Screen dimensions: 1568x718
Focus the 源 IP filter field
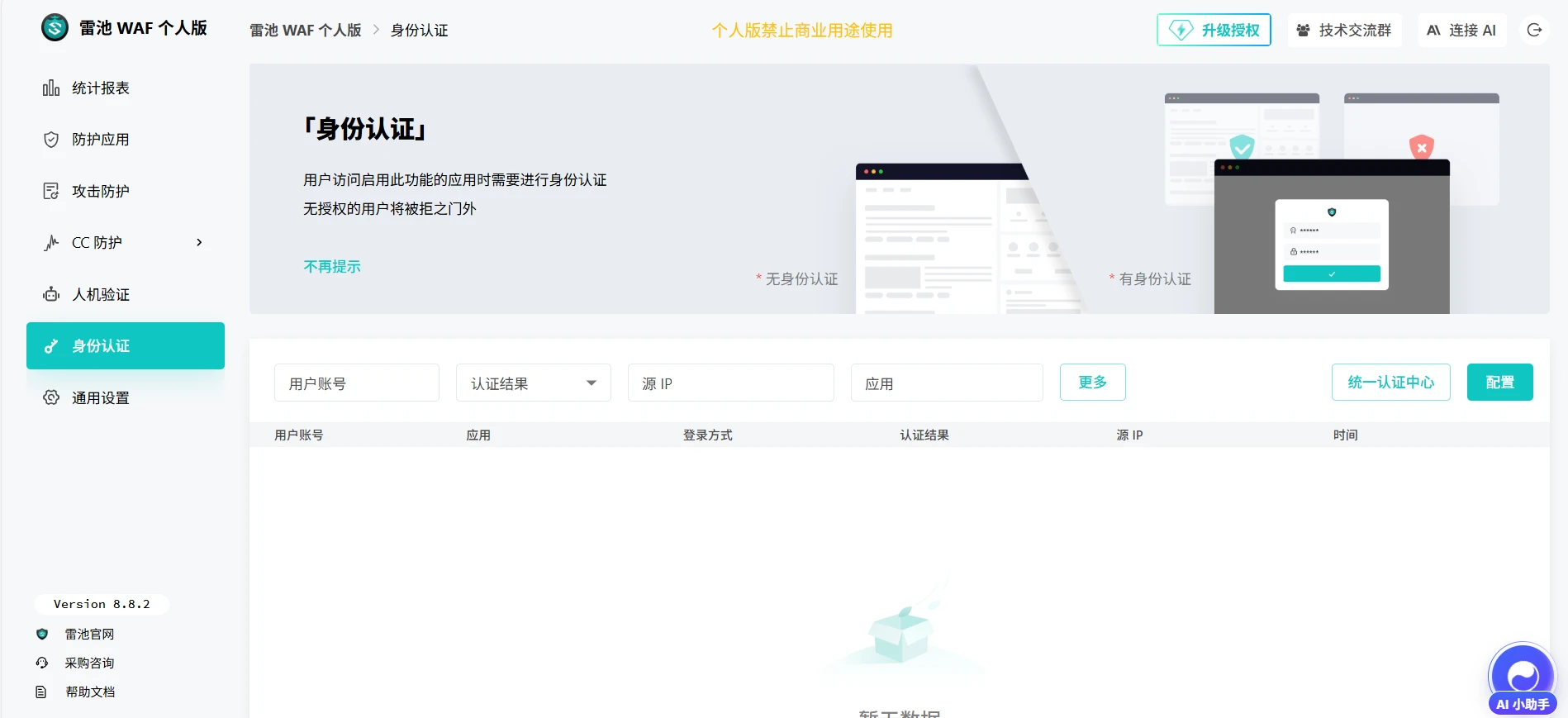click(x=731, y=383)
